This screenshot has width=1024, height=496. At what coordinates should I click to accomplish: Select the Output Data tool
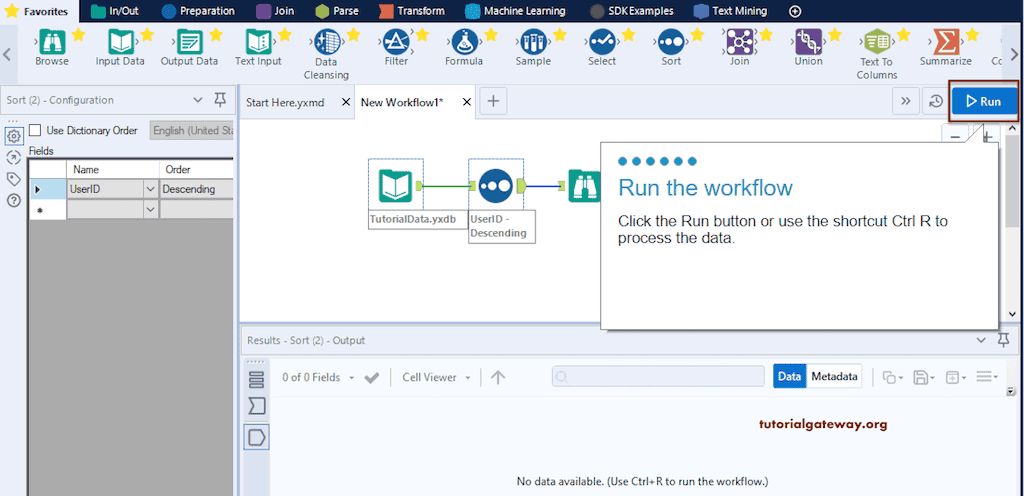coord(190,42)
